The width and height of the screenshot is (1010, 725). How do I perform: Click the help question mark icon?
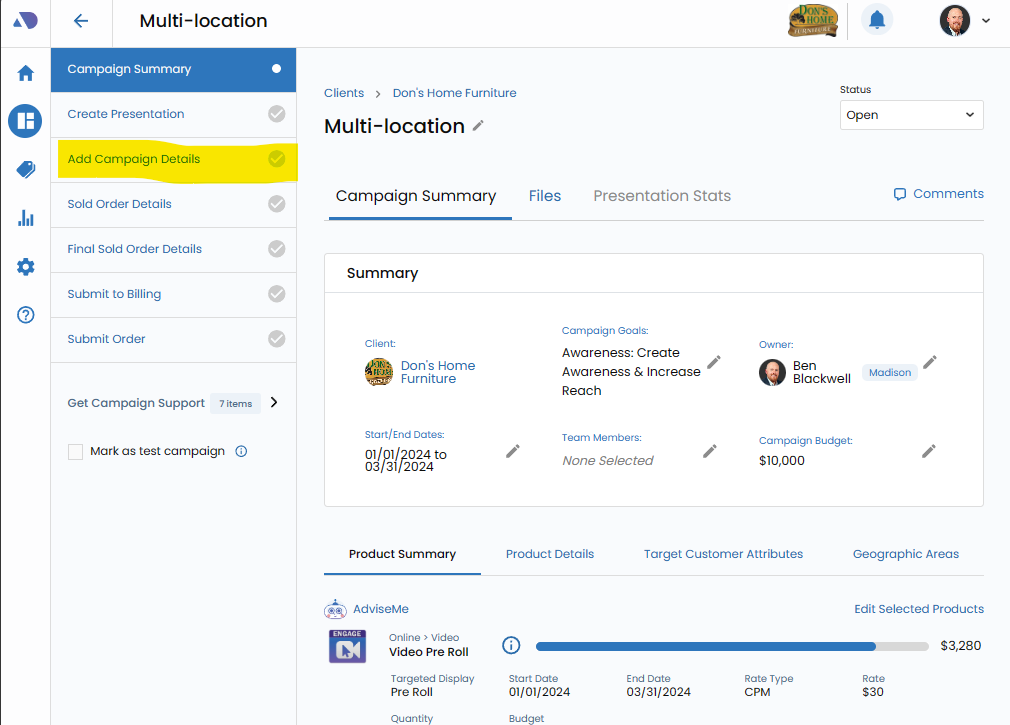point(26,315)
